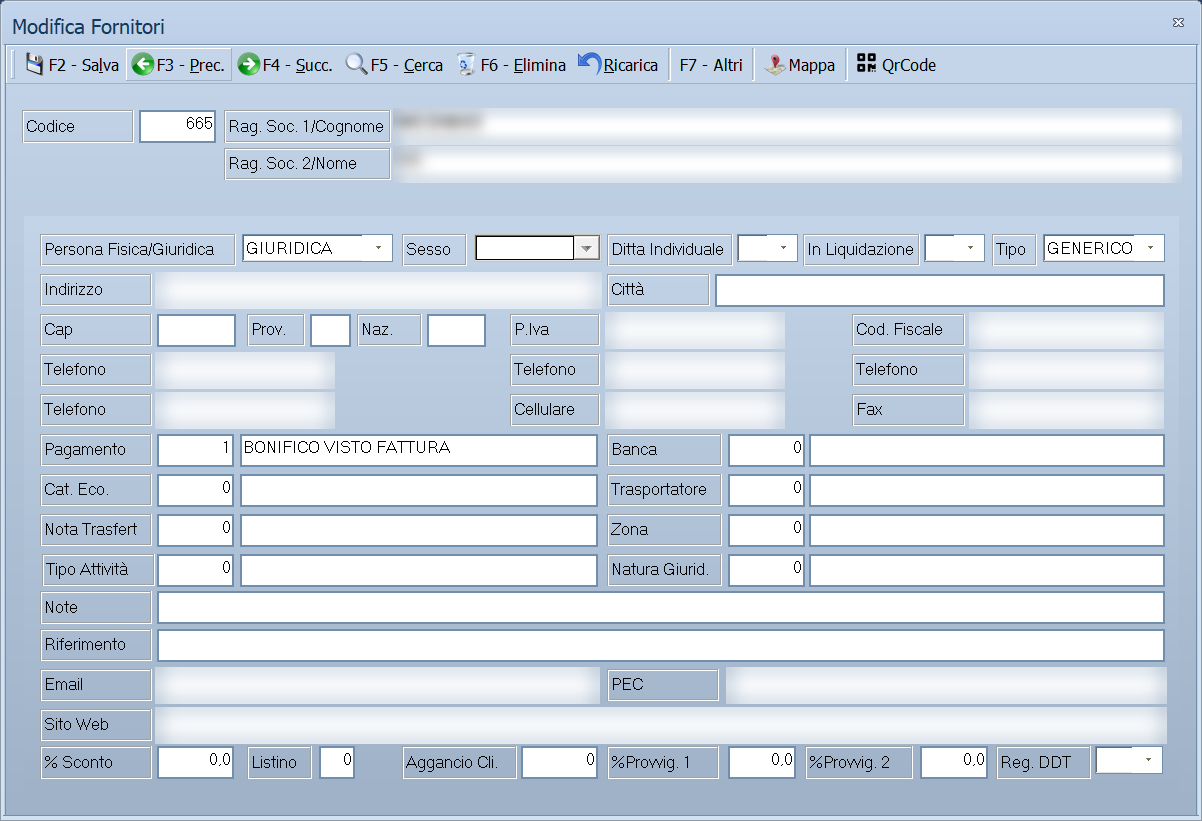Select the Cat. Eco. code field
Image resolution: width=1202 pixels, height=821 pixels.
[196, 490]
